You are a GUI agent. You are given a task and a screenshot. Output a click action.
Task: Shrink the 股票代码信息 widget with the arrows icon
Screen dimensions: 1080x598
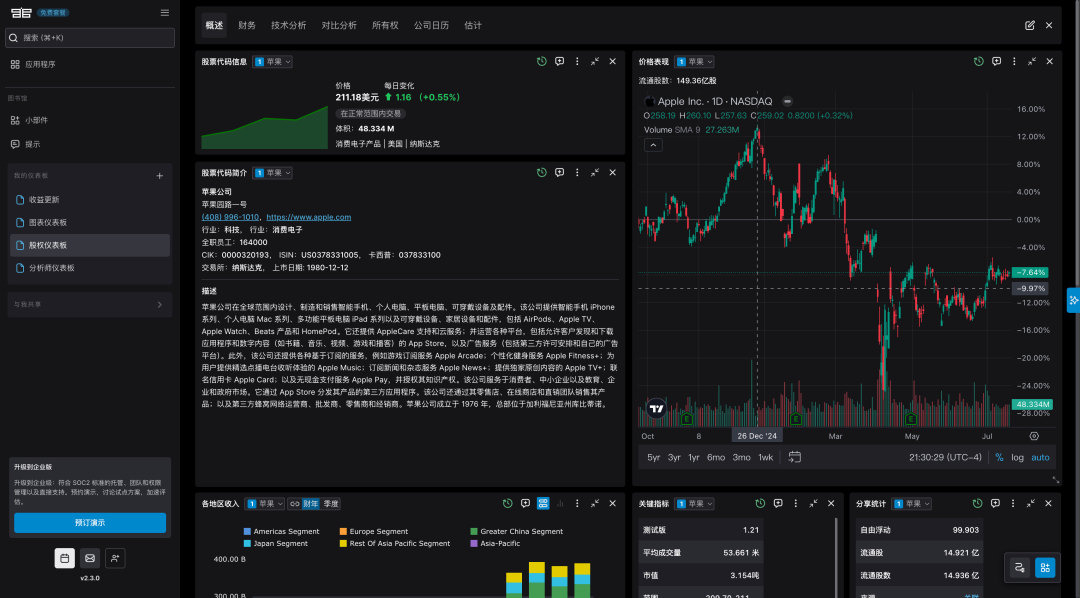[594, 61]
